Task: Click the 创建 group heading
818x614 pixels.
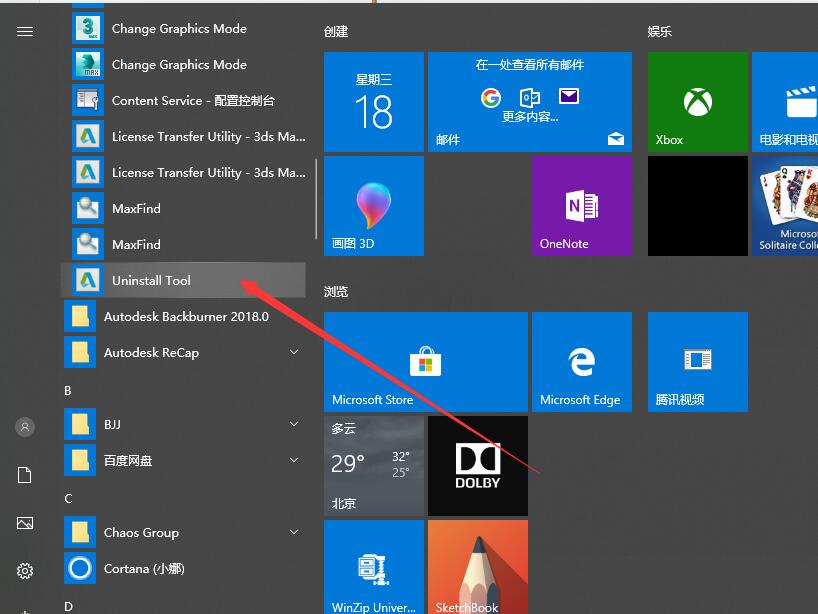Action: click(336, 32)
